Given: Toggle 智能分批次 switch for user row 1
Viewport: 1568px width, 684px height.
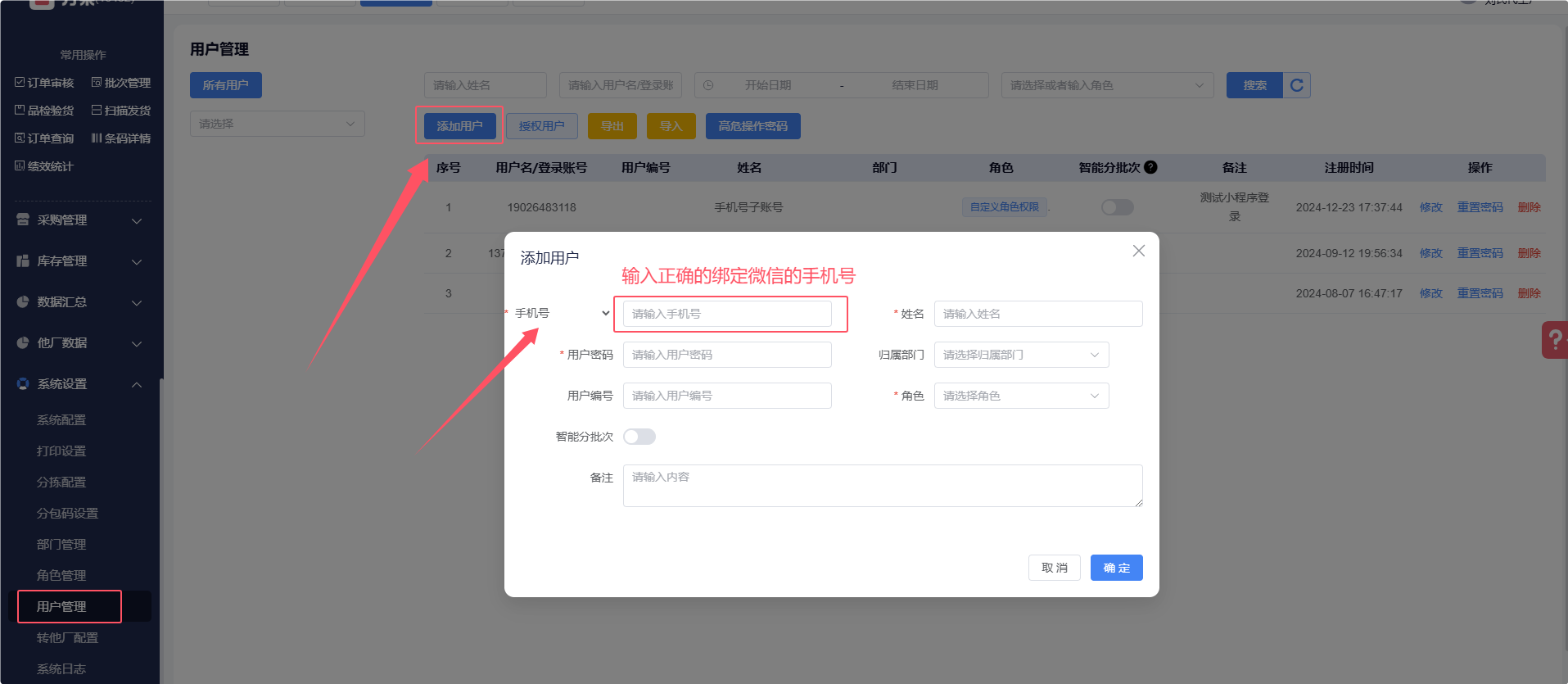Looking at the screenshot, I should 1117,207.
